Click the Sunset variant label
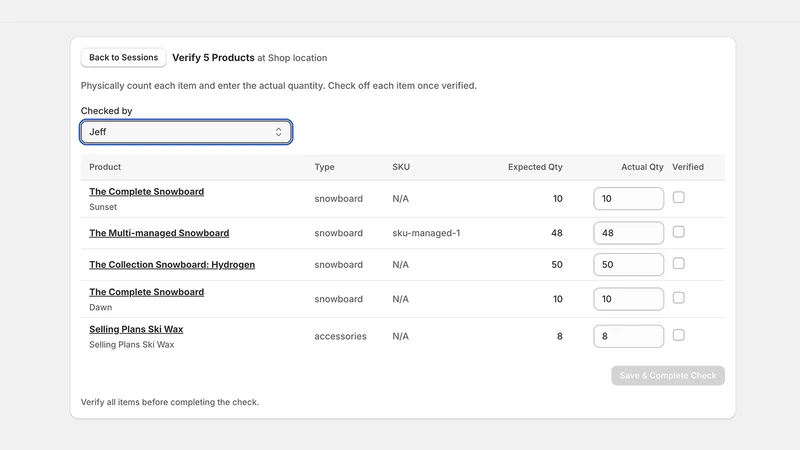The width and height of the screenshot is (800, 450). pyautogui.click(x=103, y=207)
